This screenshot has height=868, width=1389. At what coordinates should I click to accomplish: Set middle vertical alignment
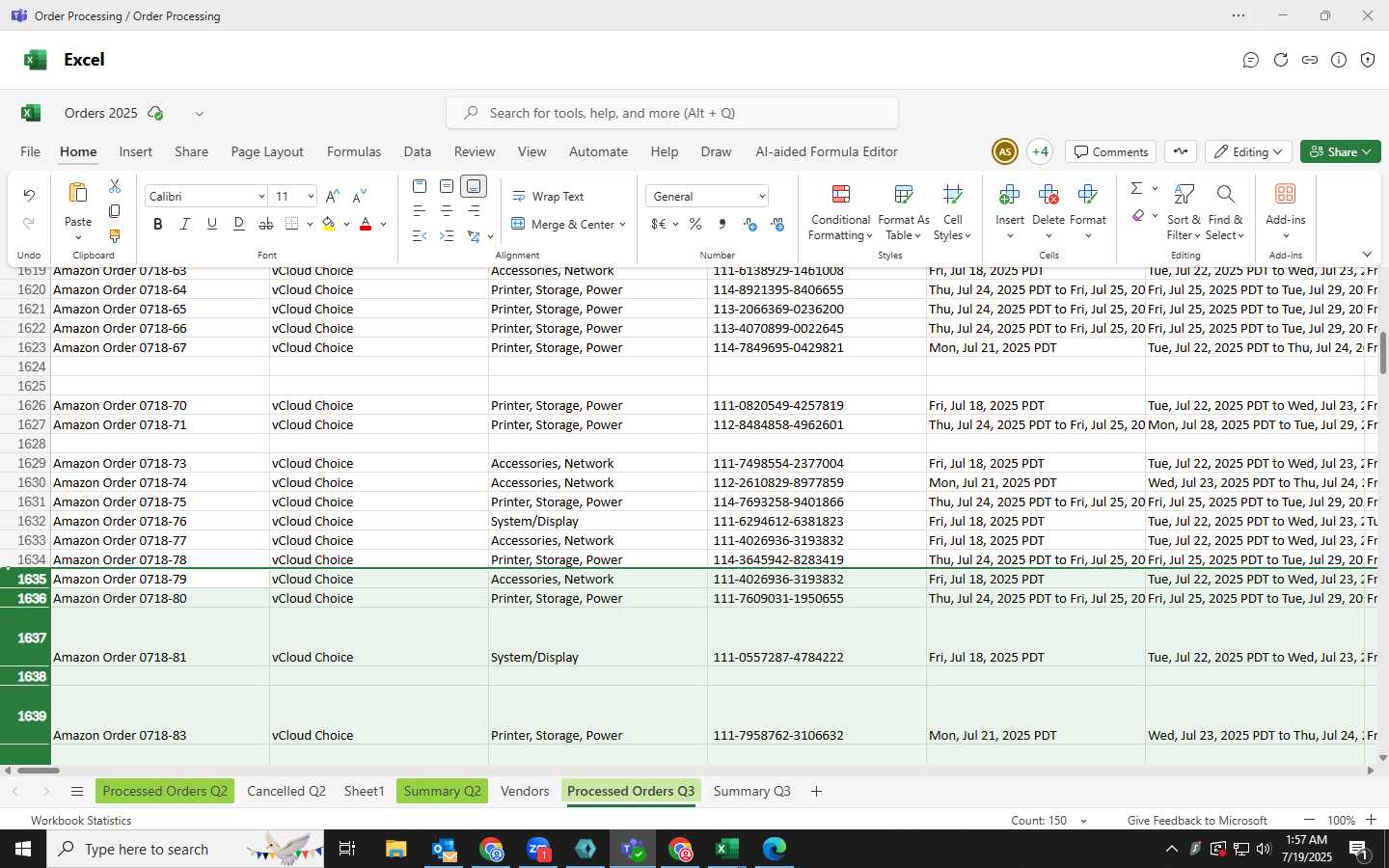click(x=447, y=186)
